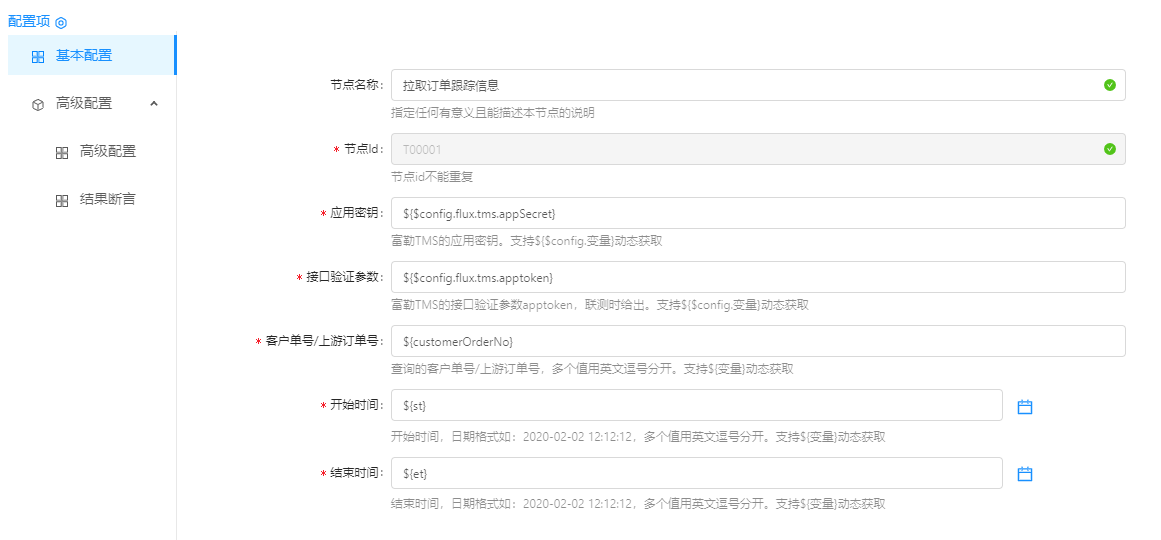Click green check icon in 节点名称 field

pyautogui.click(x=1109, y=85)
